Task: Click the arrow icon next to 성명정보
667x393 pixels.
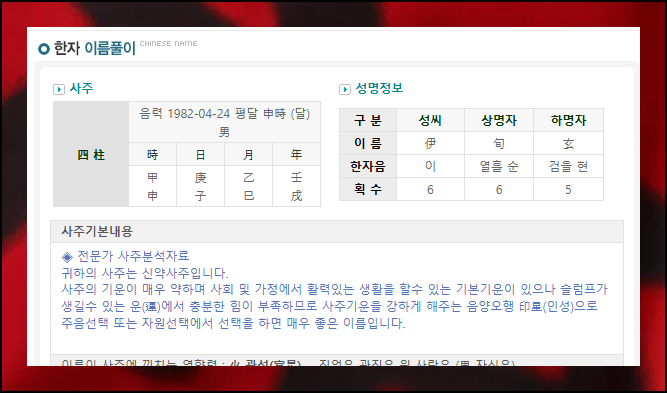Action: 345,89
